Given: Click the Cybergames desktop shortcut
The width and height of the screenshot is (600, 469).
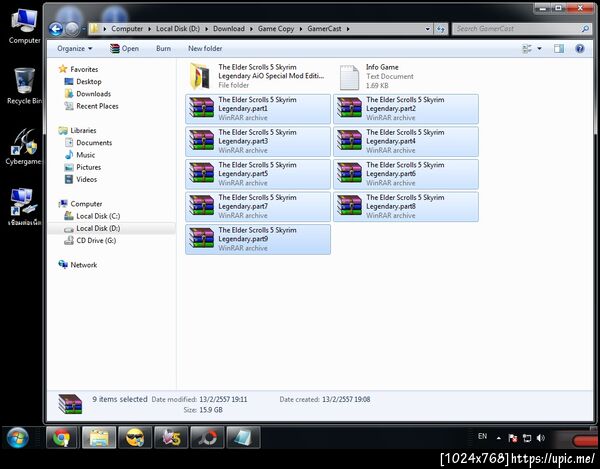Looking at the screenshot, I should [x=23, y=147].
